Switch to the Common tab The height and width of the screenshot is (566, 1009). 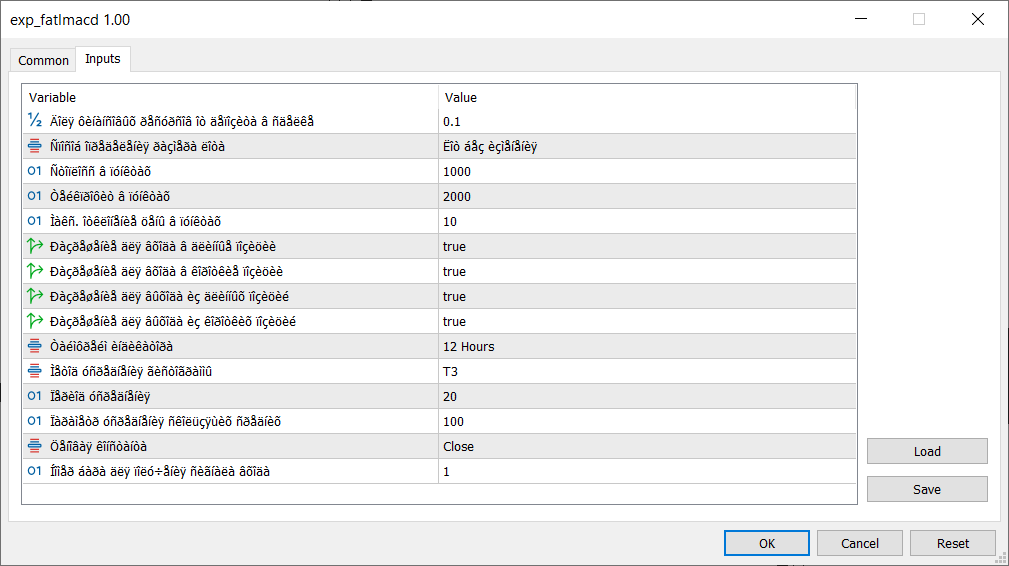click(x=44, y=60)
